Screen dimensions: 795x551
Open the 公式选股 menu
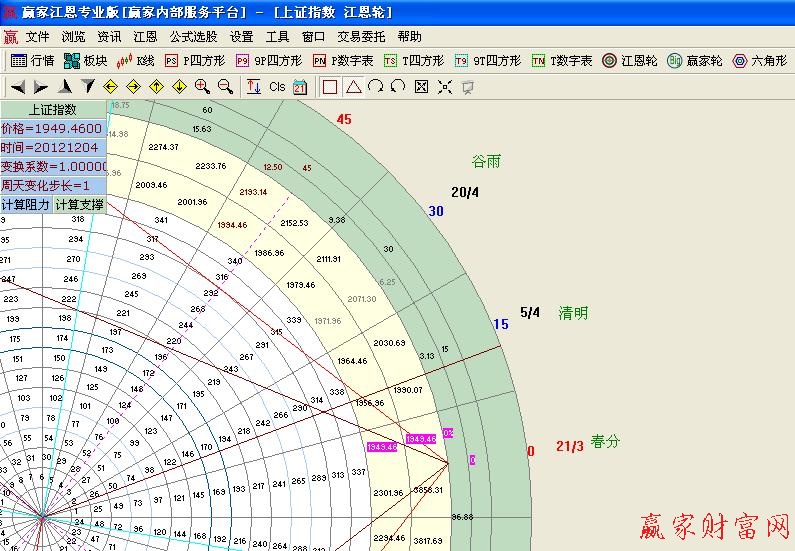pos(193,36)
